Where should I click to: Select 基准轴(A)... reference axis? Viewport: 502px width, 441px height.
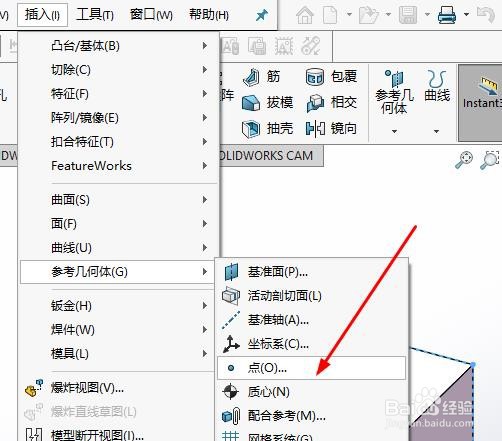pyautogui.click(x=311, y=320)
